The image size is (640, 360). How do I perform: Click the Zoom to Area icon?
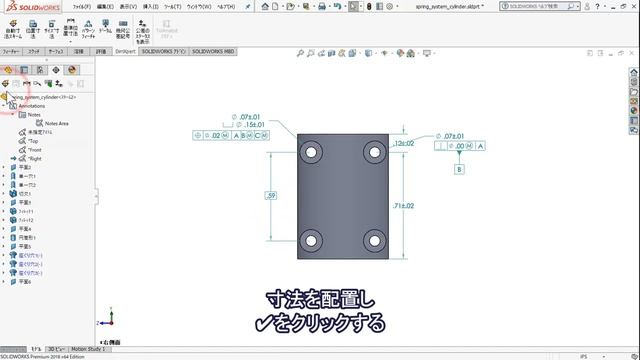(x=311, y=53)
